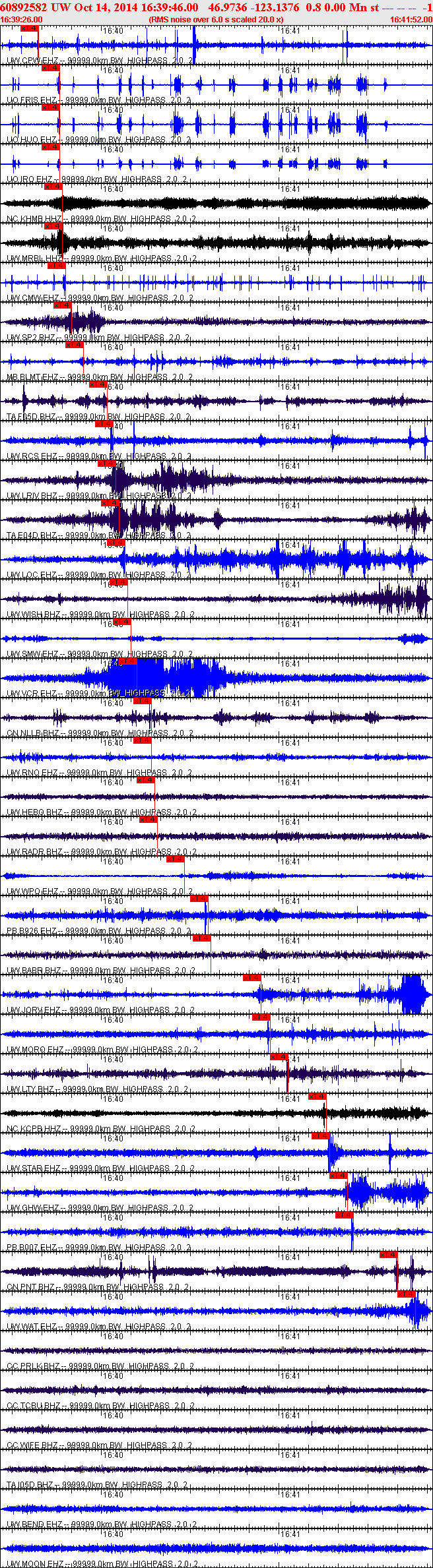Click the UW CMW EHZ station label
Screen dimensions: 433x1568
pos(33,298)
